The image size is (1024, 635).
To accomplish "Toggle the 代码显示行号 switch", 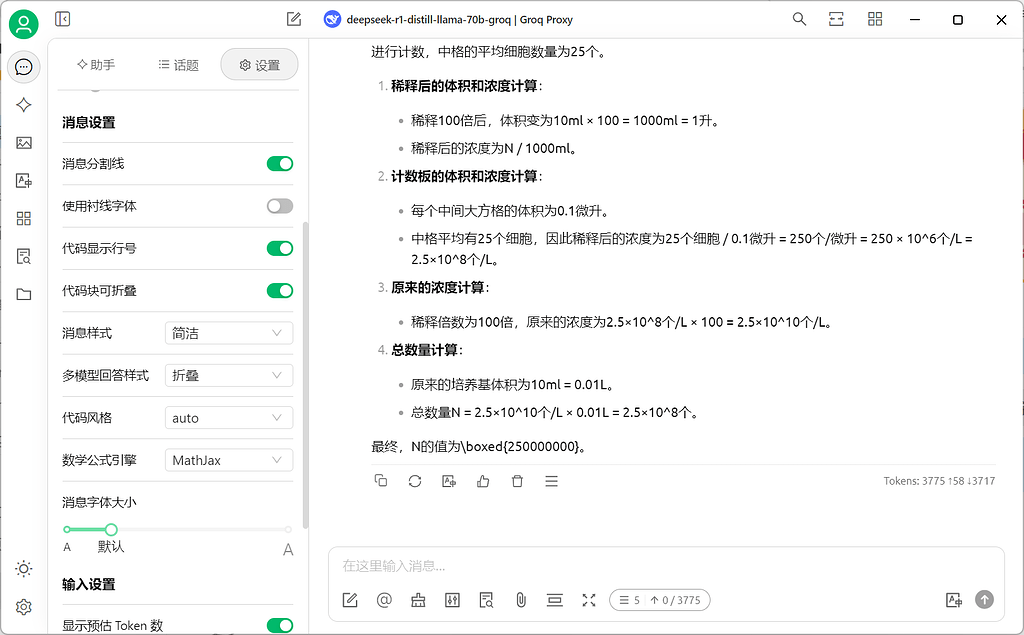I will click(x=280, y=248).
